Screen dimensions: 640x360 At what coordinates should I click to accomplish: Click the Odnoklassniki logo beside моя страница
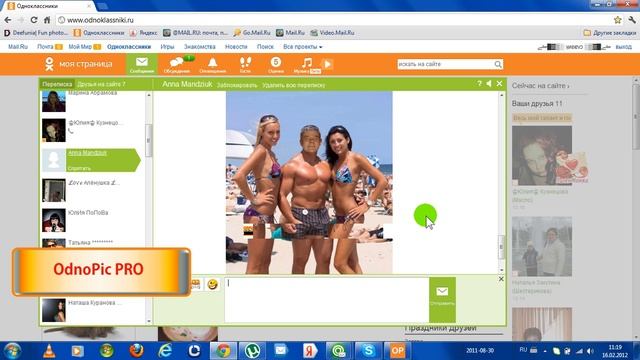49,64
